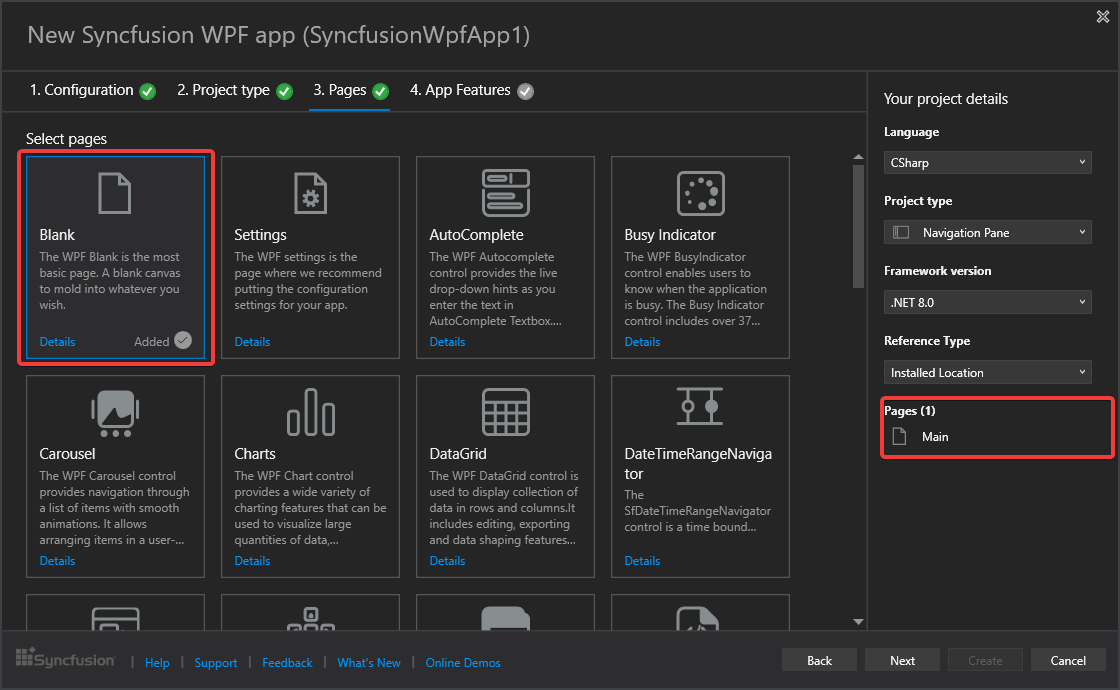
Task: Toggle the Added checkmark on Blank page
Action: 182,341
